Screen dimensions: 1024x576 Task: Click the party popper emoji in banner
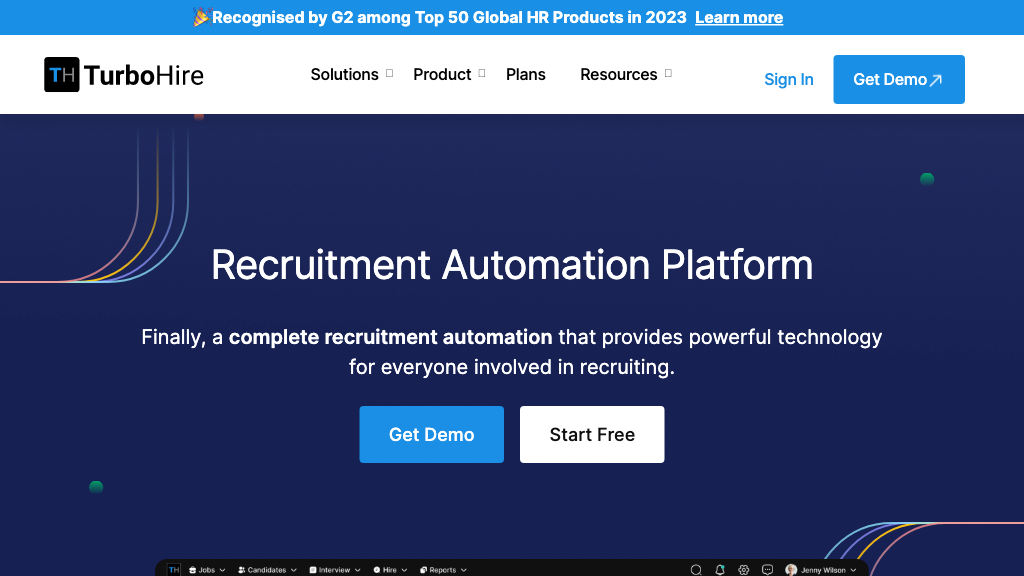201,17
